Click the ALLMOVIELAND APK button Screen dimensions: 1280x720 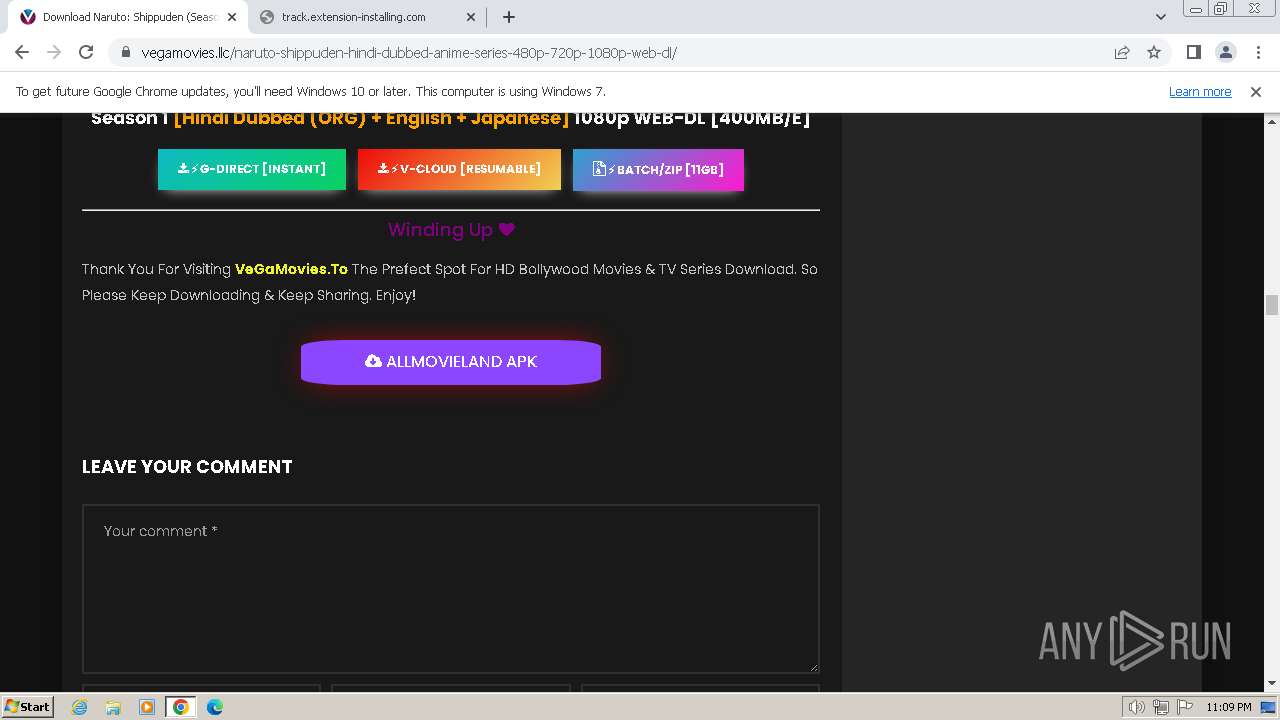[451, 361]
